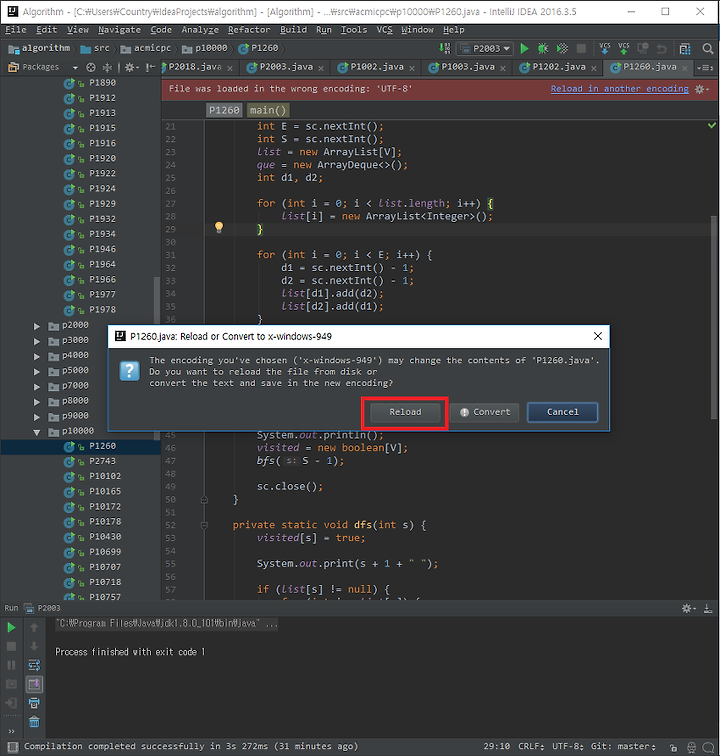Click Cancel button in encoding dialog
The height and width of the screenshot is (756, 720).
coord(562,412)
